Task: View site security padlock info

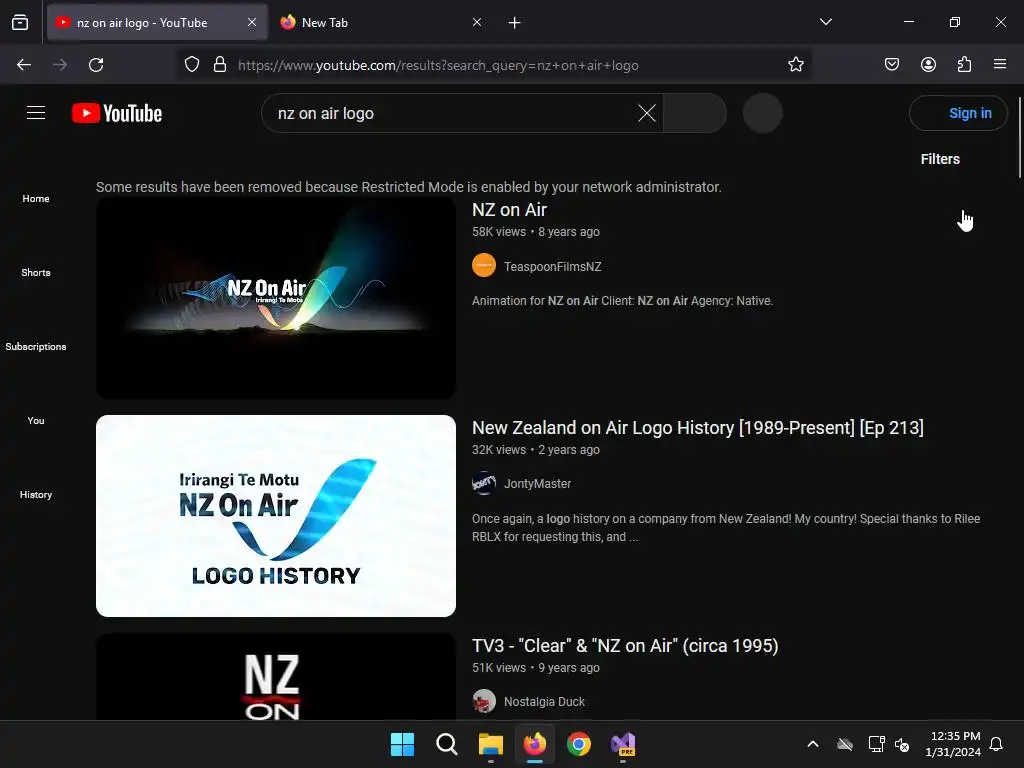Action: [220, 65]
